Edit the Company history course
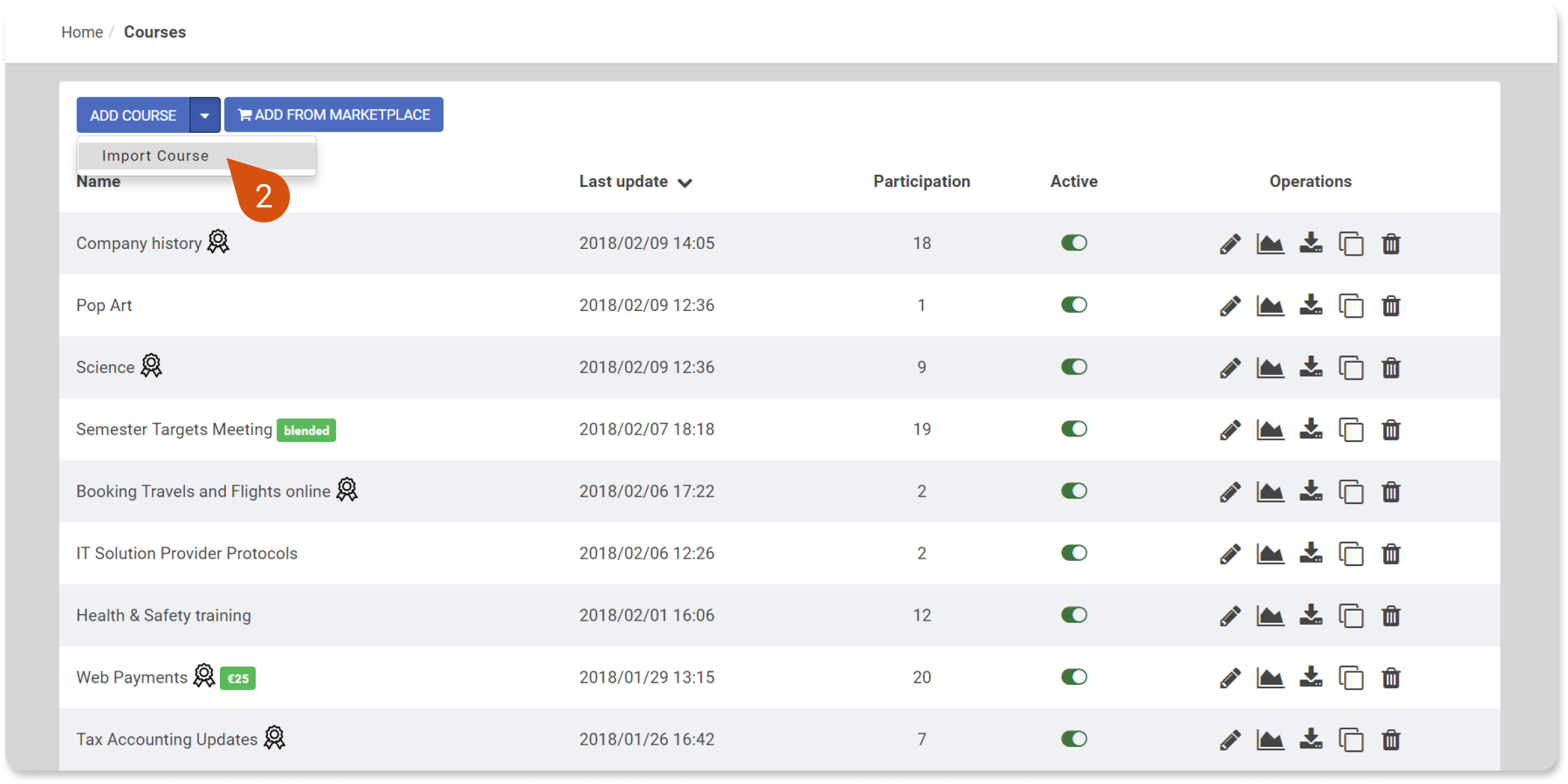Viewport: 1568px width, 784px height. tap(1230, 244)
